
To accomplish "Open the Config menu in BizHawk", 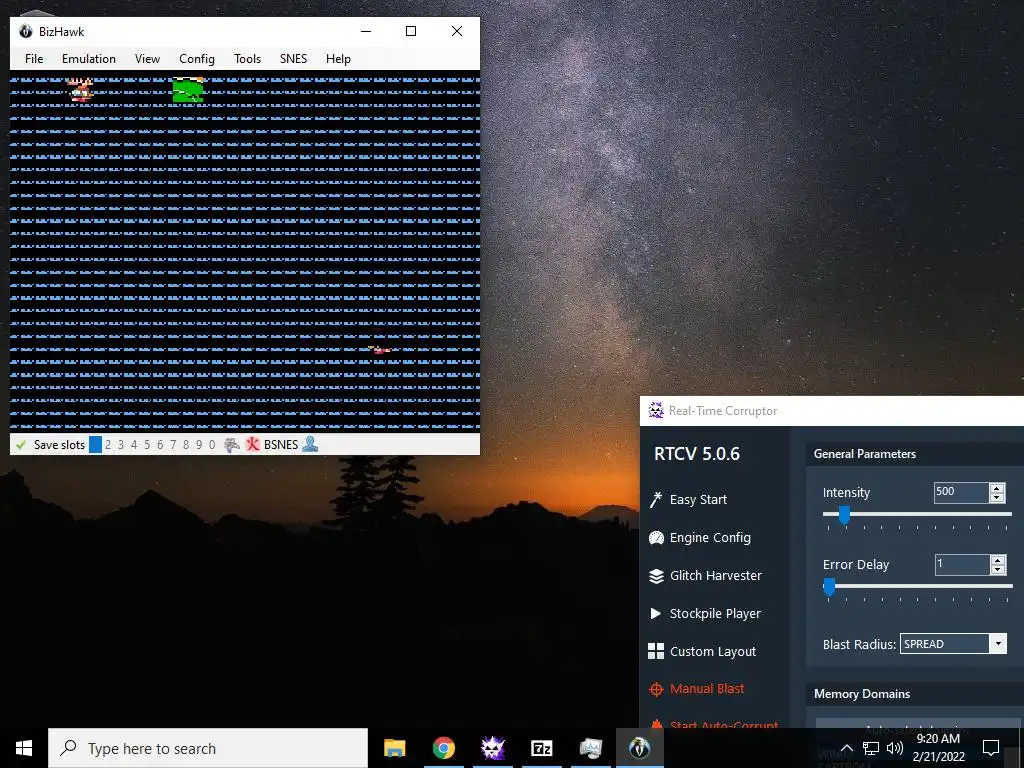I will pyautogui.click(x=197, y=59).
